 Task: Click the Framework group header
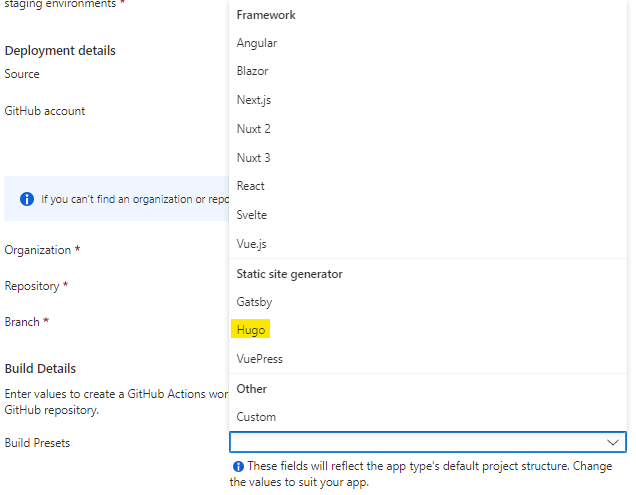coord(266,15)
